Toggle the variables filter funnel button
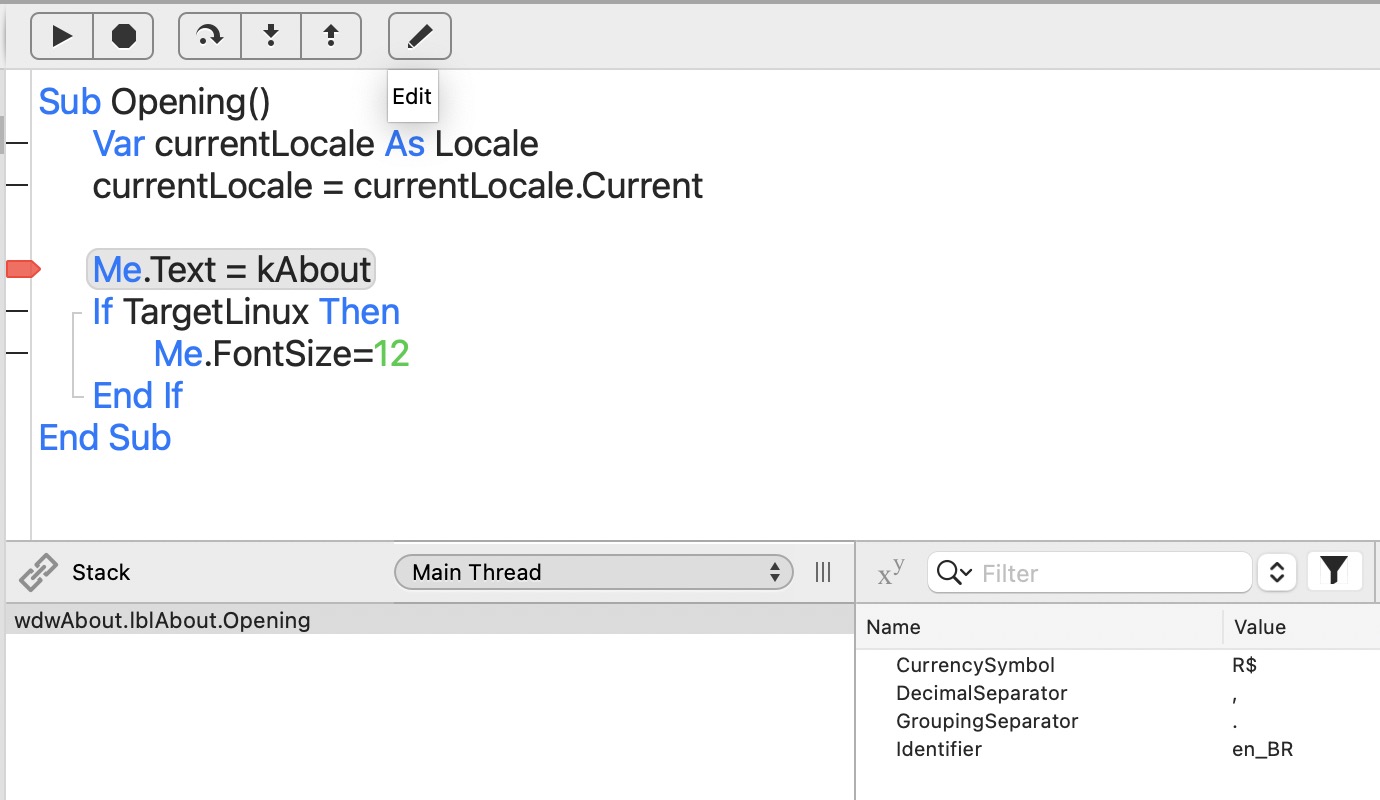This screenshot has height=800, width=1380. pyautogui.click(x=1334, y=572)
